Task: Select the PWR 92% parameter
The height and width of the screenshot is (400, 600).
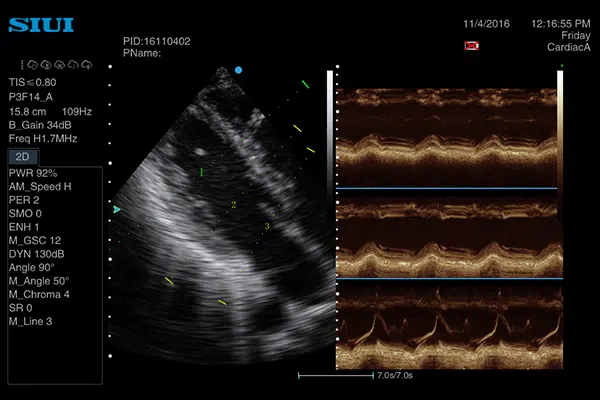Action: (x=32, y=174)
